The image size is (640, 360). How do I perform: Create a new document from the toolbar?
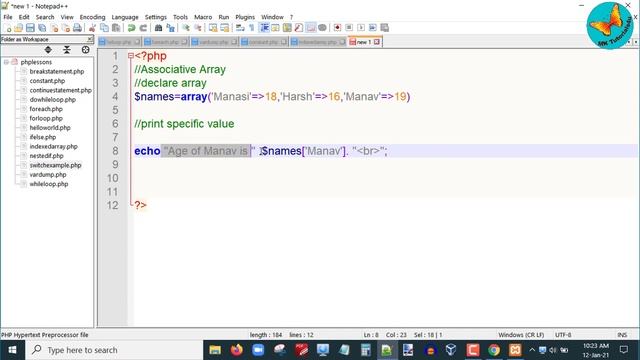[7, 28]
